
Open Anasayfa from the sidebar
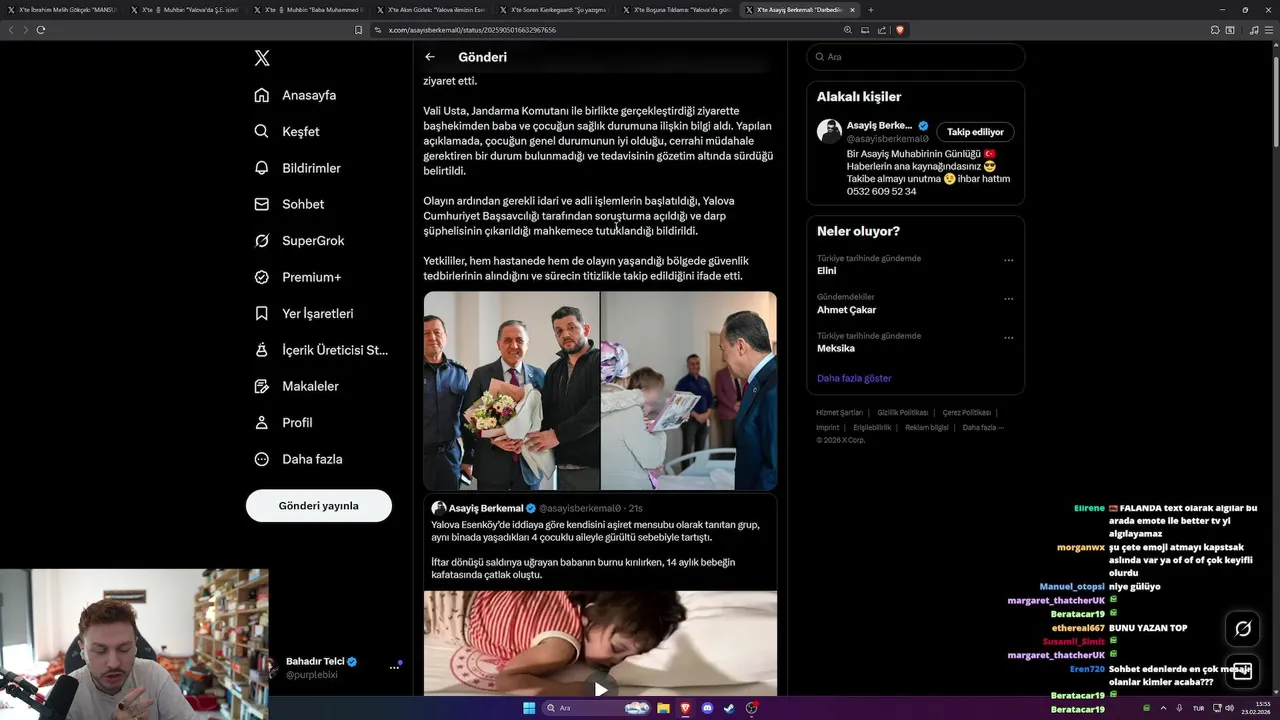click(295, 95)
